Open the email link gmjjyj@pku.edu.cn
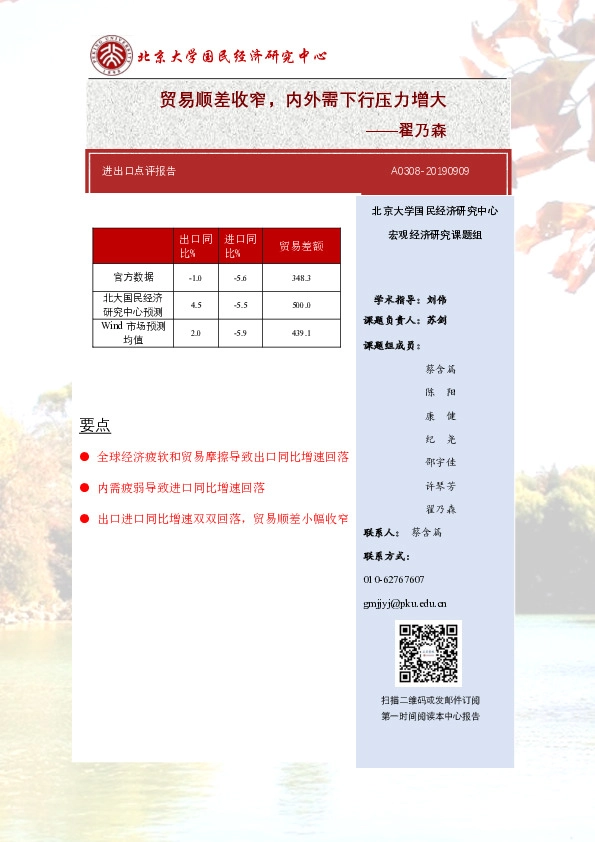 (x=405, y=604)
